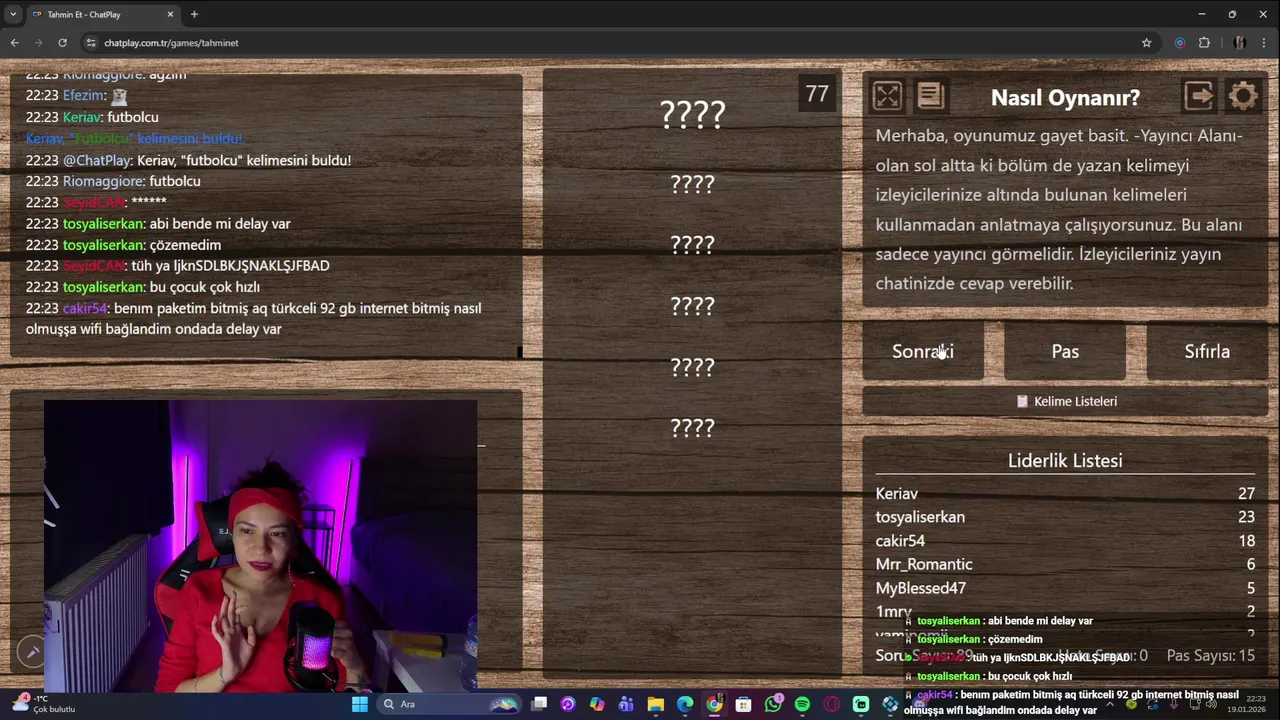The height and width of the screenshot is (720, 1280).
Task: Click the exit arrow icon beside settings
Action: [x=1199, y=96]
